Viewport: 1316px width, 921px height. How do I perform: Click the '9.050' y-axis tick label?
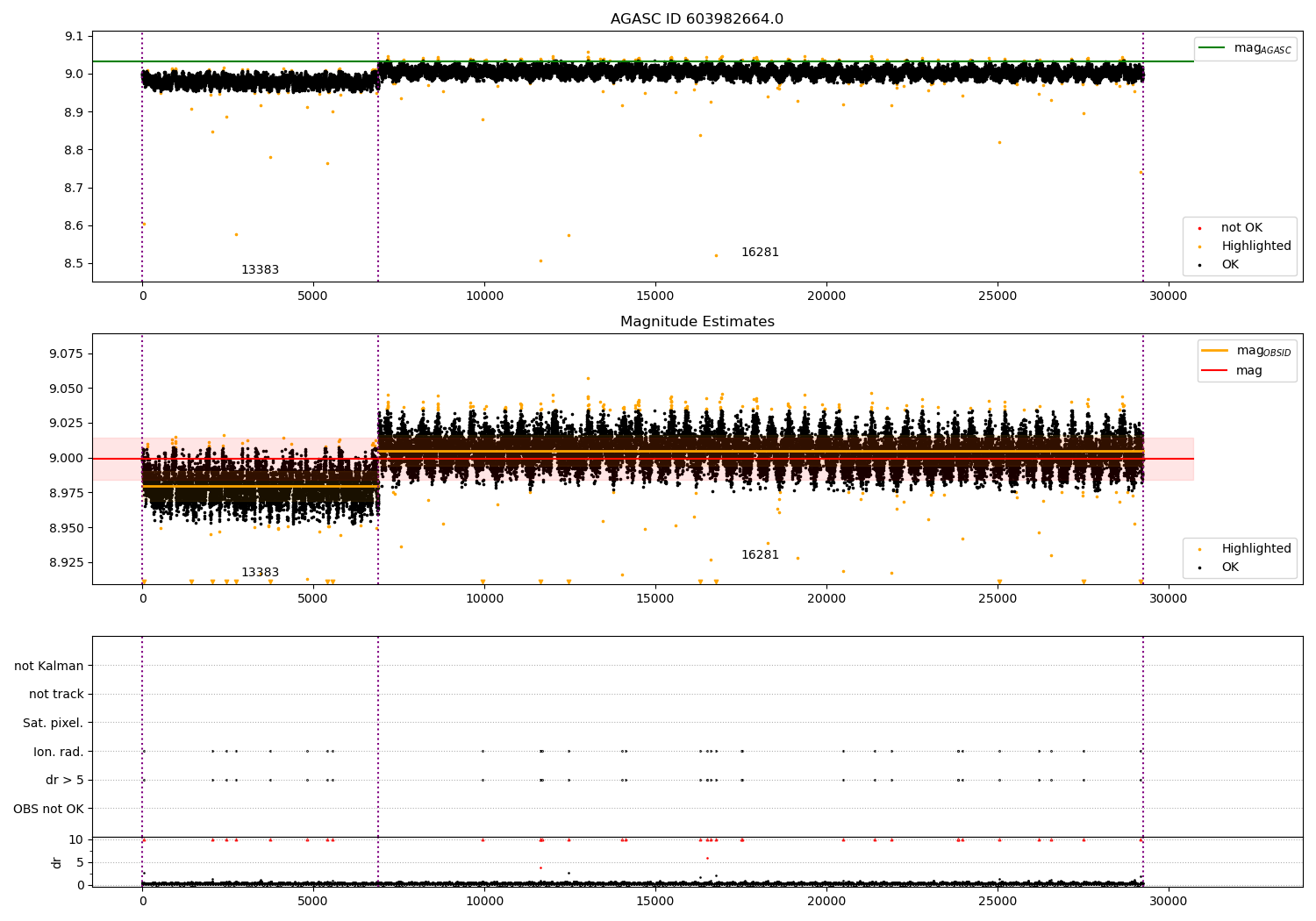coord(68,389)
